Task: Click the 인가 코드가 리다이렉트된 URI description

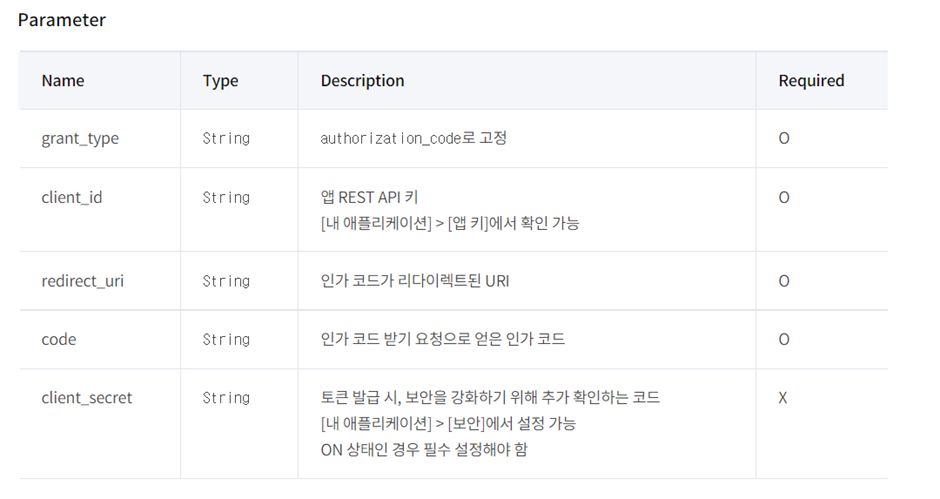Action: point(415,281)
